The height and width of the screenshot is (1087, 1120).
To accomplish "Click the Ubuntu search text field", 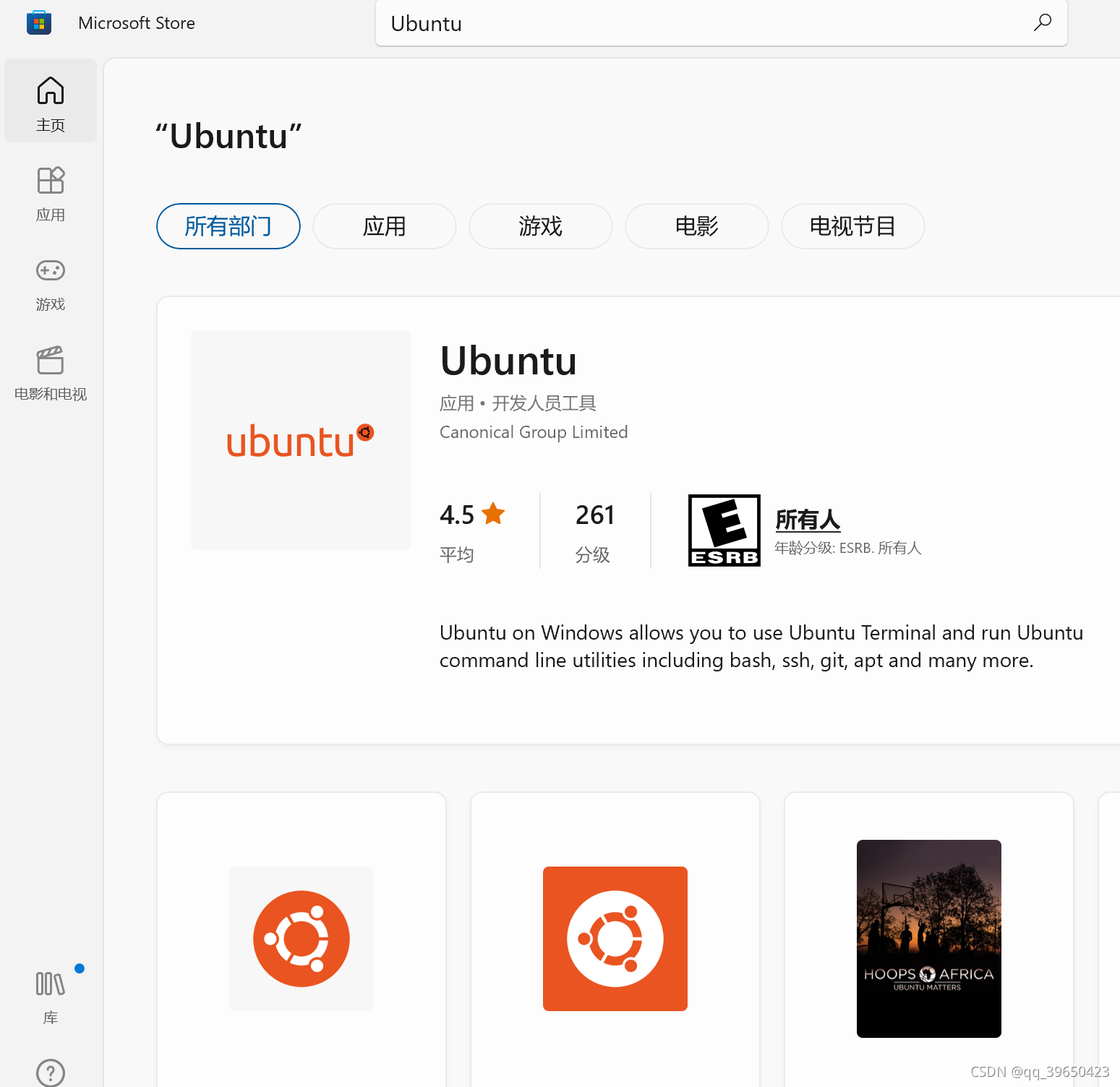I will (x=722, y=23).
